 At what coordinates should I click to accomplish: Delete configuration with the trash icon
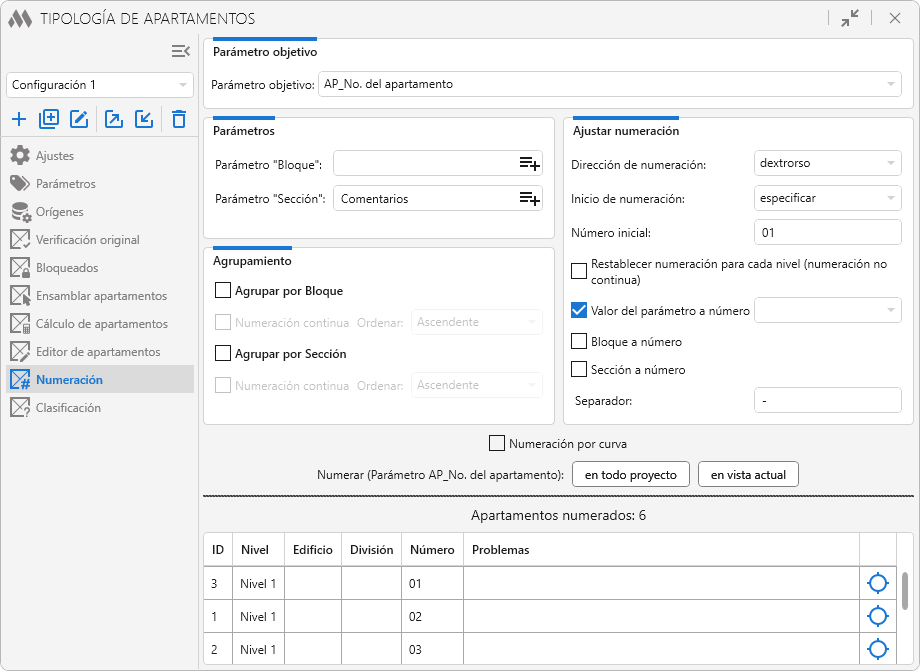click(x=179, y=120)
